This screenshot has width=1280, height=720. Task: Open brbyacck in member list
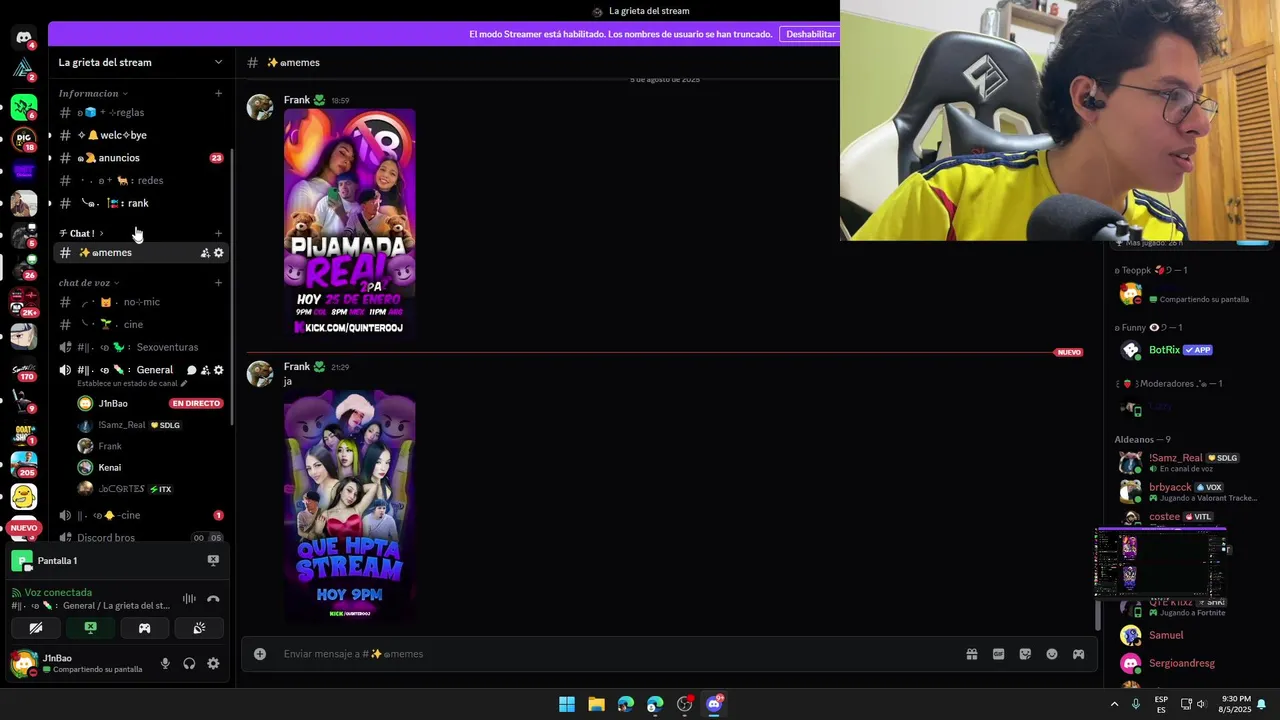(1170, 488)
